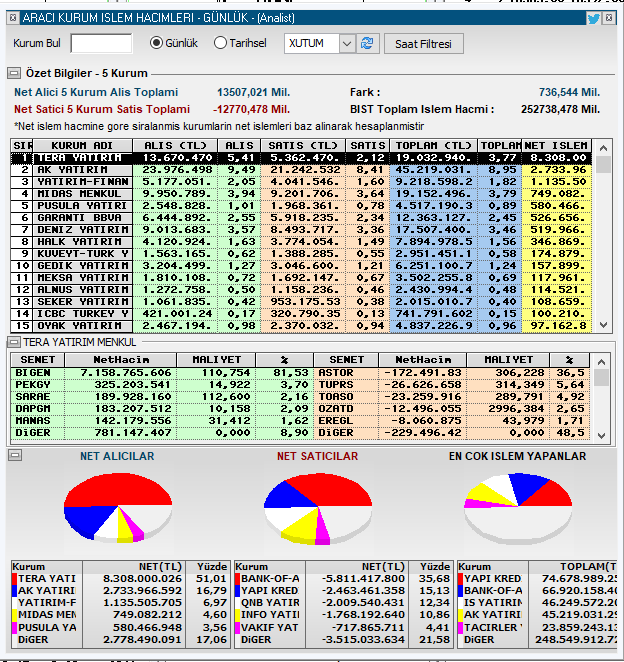
Task: Click the Twitter bird icon in title bar
Action: point(593,18)
